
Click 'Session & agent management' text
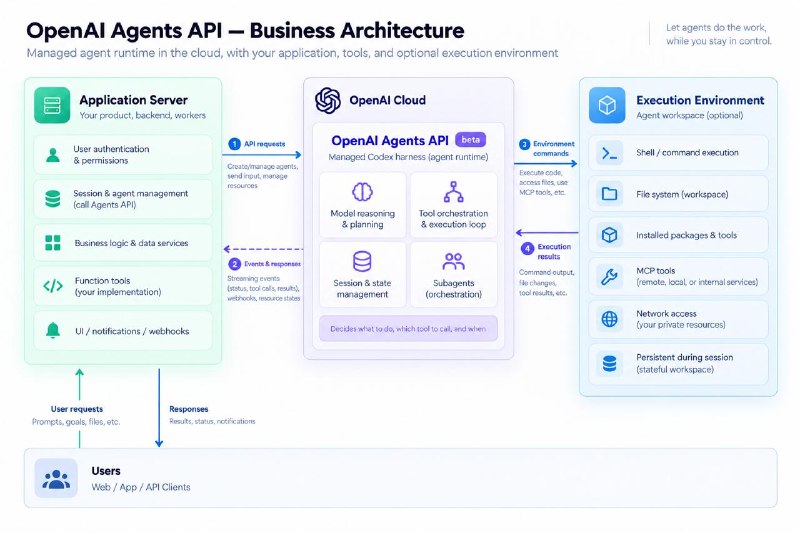click(x=131, y=193)
